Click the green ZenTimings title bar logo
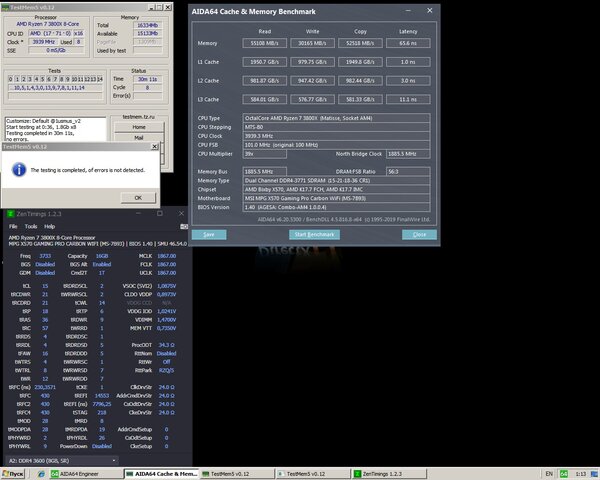This screenshot has width=600, height=480. click(x=11, y=214)
